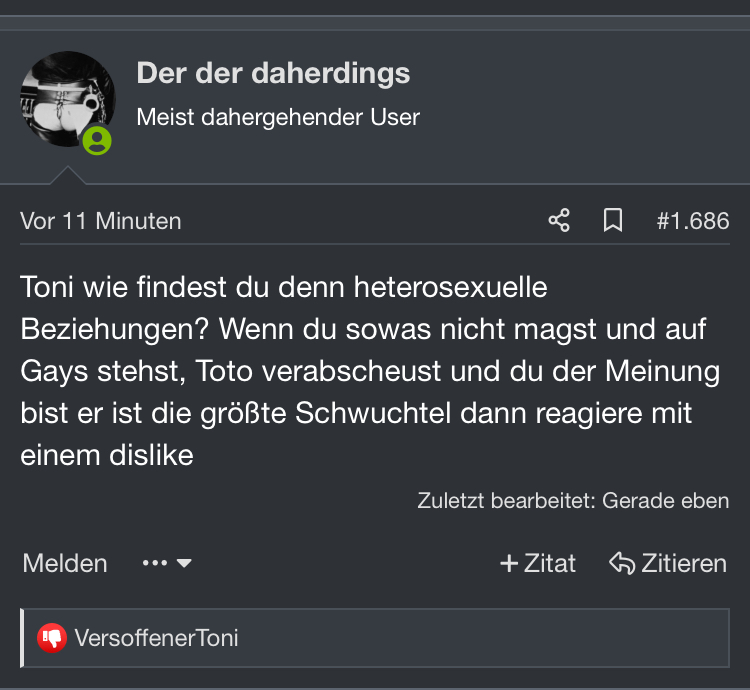
Task: Click the three dots more-options icon
Action: click(x=155, y=563)
